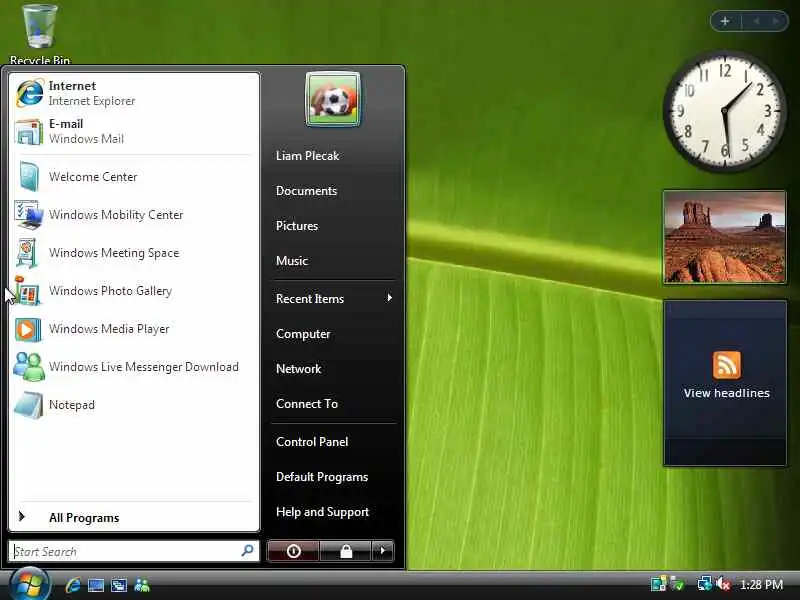Viewport: 800px width, 600px height.
Task: Click the orange RSS feed icon
Action: pos(727,364)
